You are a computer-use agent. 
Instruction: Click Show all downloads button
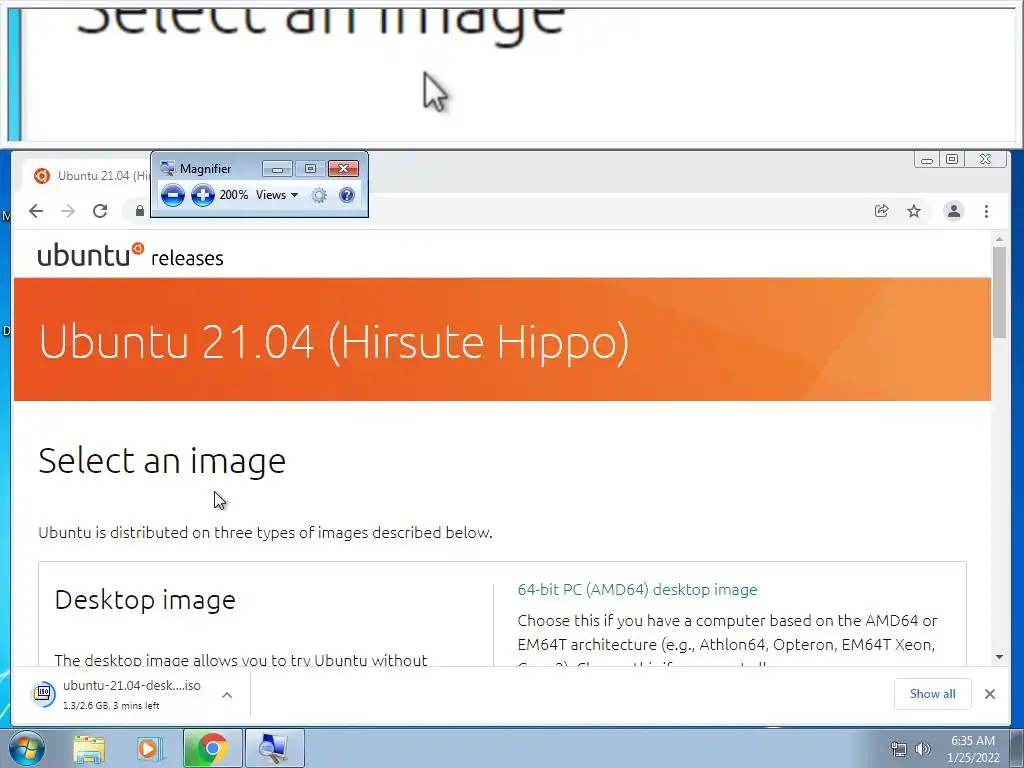pos(933,694)
